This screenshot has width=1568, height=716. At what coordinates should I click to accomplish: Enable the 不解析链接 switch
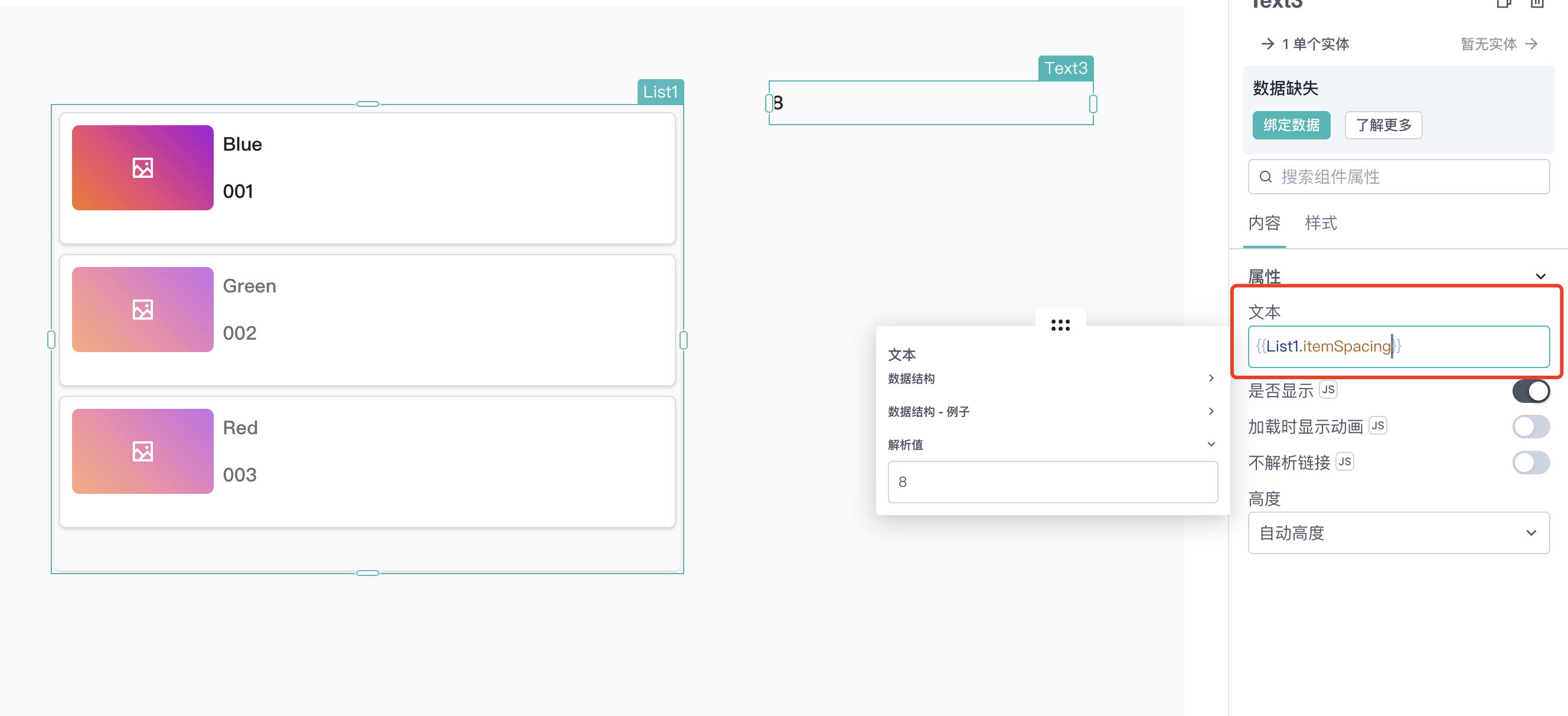coord(1531,463)
